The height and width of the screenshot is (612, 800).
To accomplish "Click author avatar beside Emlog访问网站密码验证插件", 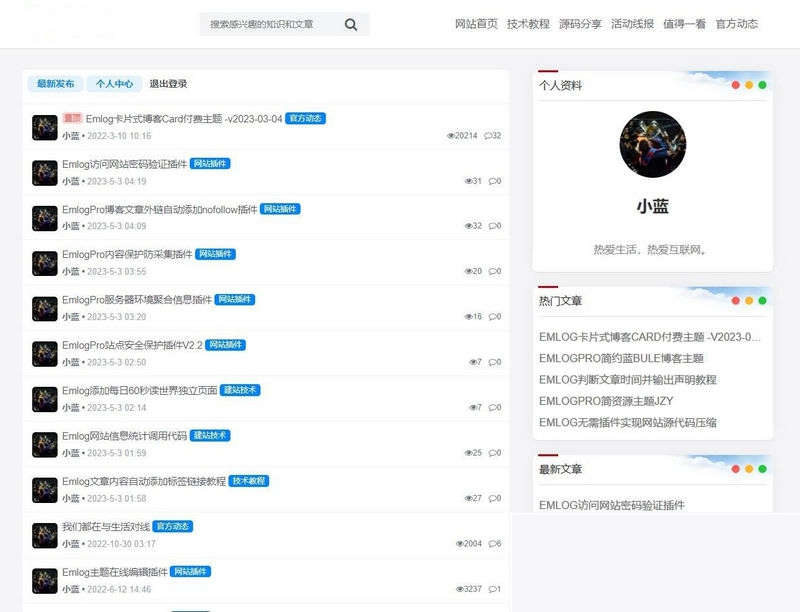I will click(44, 172).
